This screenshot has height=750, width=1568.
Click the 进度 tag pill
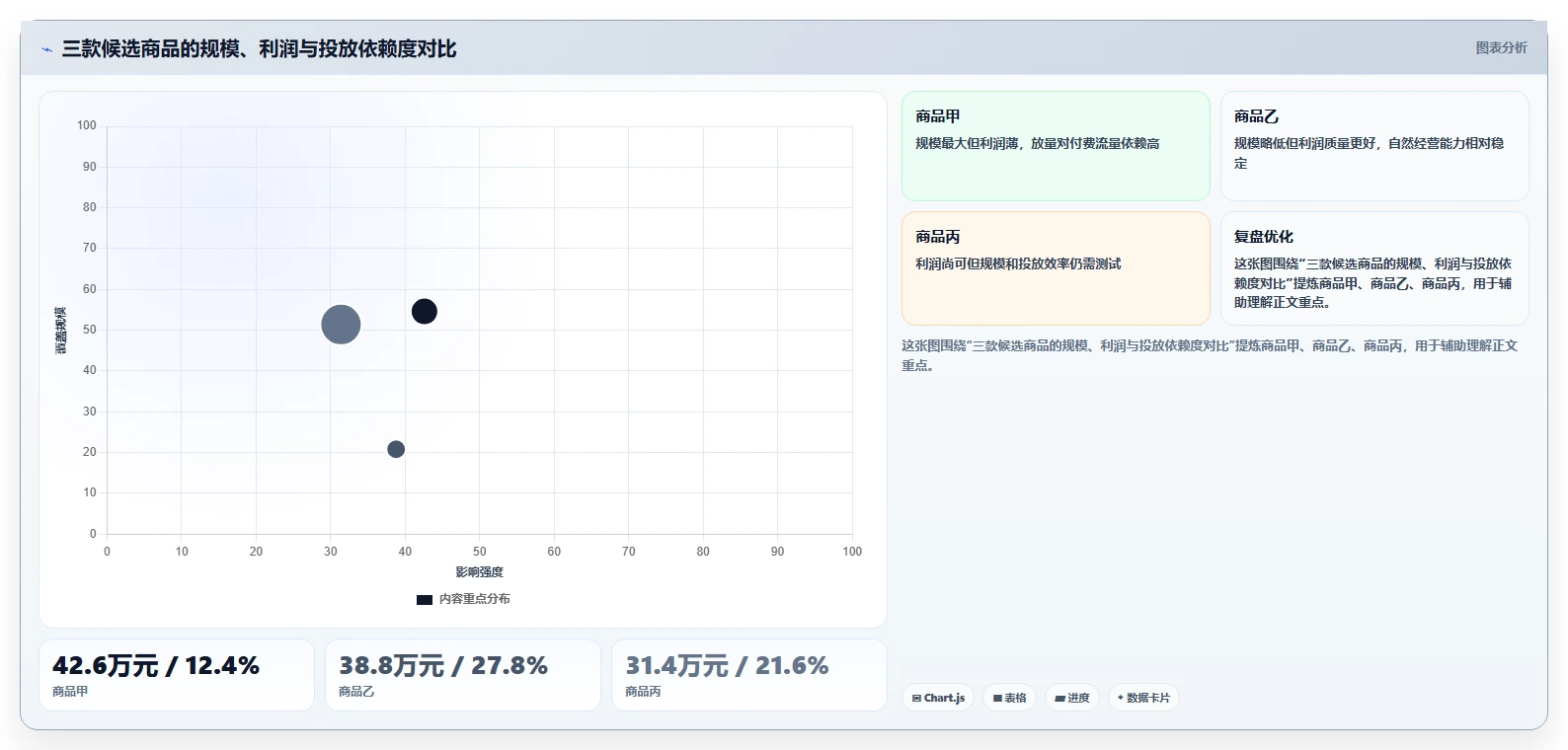tap(1072, 698)
